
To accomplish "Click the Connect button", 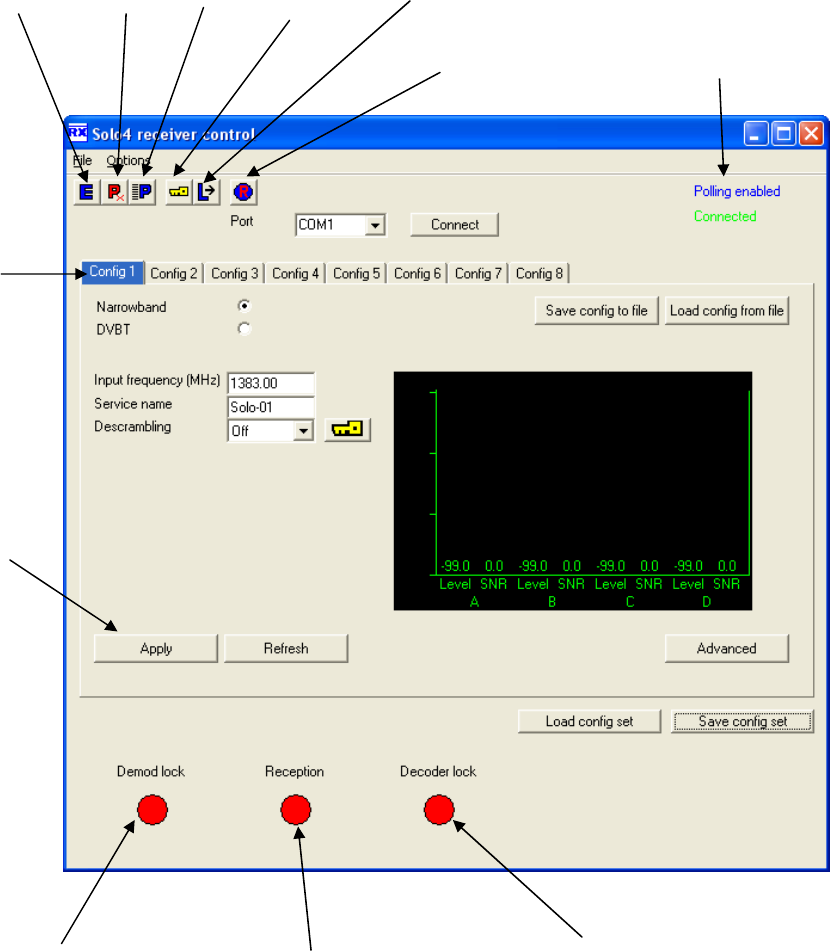I will (454, 224).
